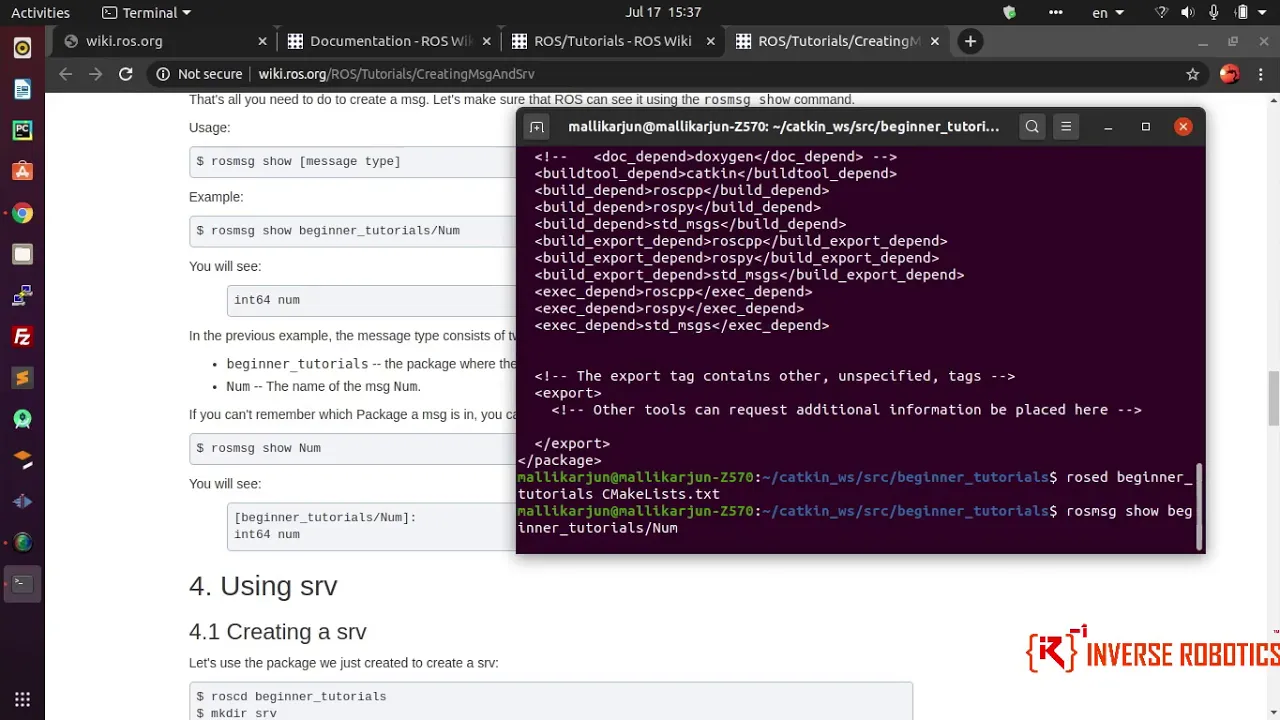Click the '4. Using srv' heading

263,585
